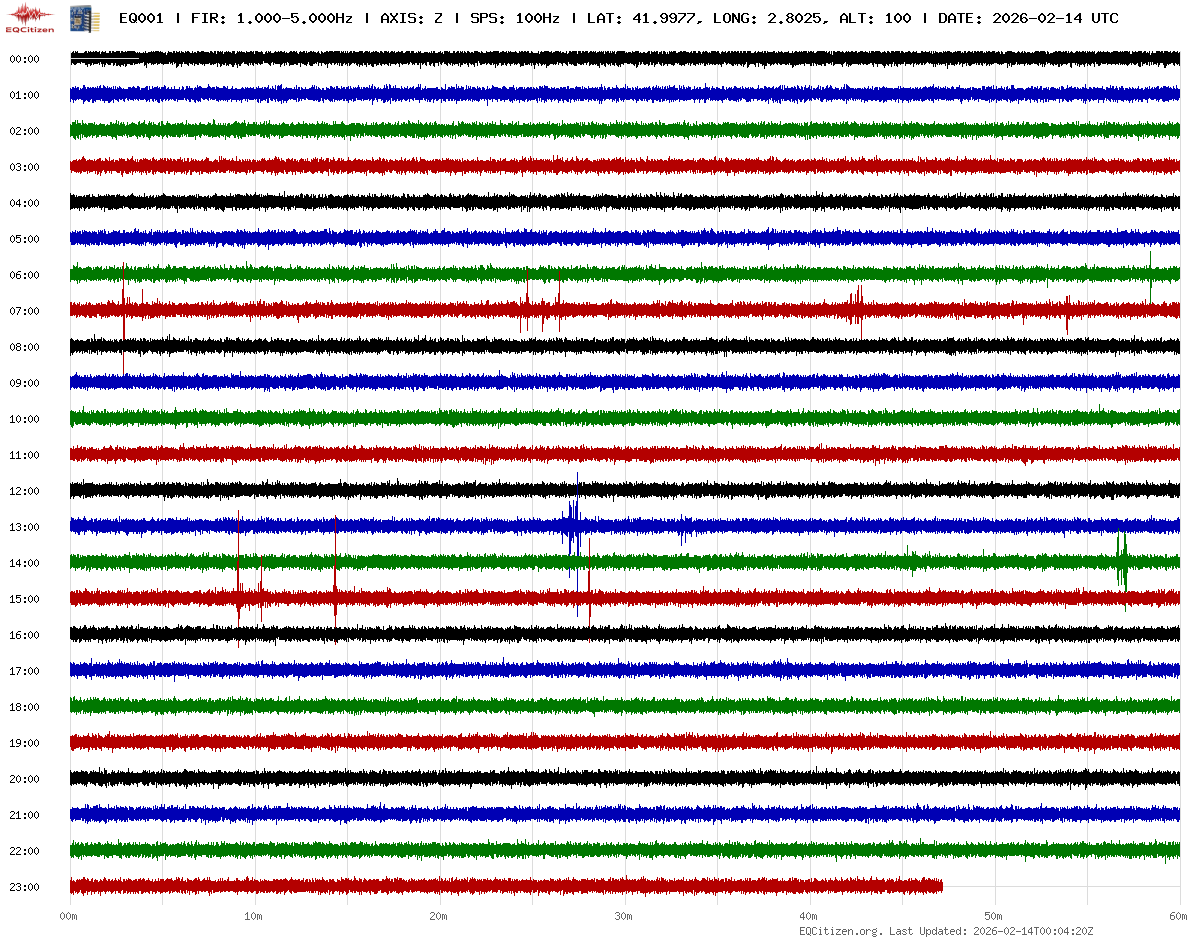Screen dimensions: 1200x940
Task: Click the 30m tick on time axis
Action: tap(624, 916)
